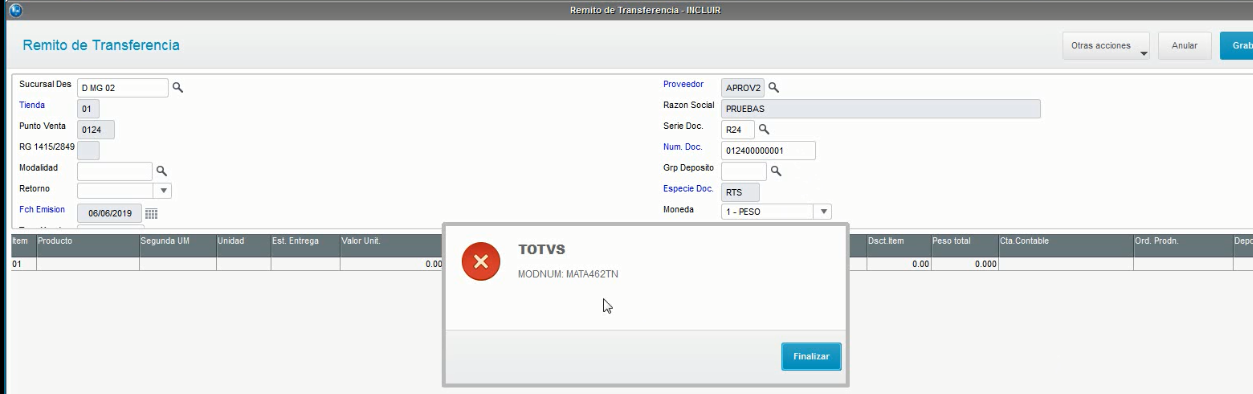
Task: Focus the Grp Deposito input field
Action: point(744,171)
